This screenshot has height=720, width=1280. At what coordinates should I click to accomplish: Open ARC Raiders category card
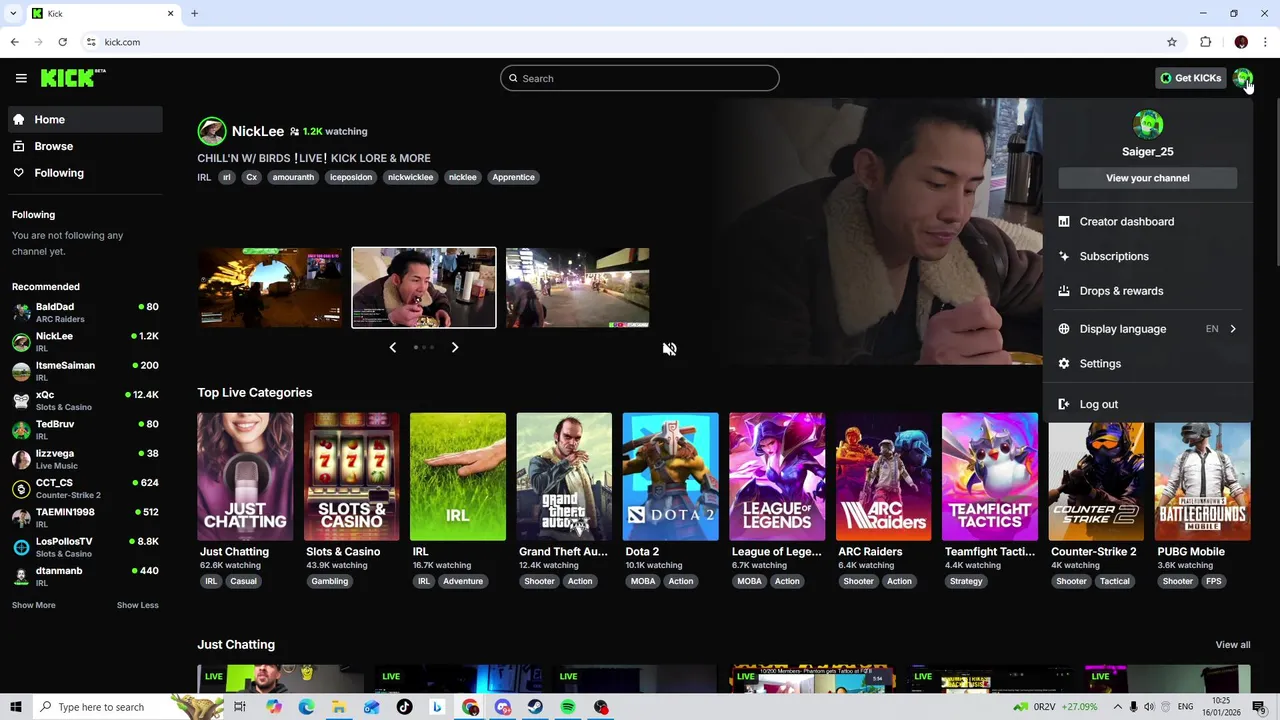tap(883, 477)
